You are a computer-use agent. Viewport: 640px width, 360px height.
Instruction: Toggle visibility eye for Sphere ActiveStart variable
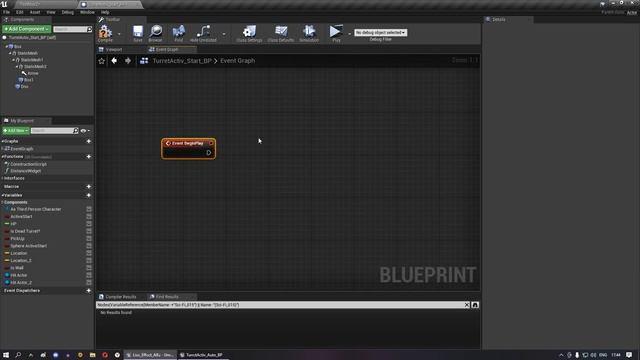(x=89, y=246)
